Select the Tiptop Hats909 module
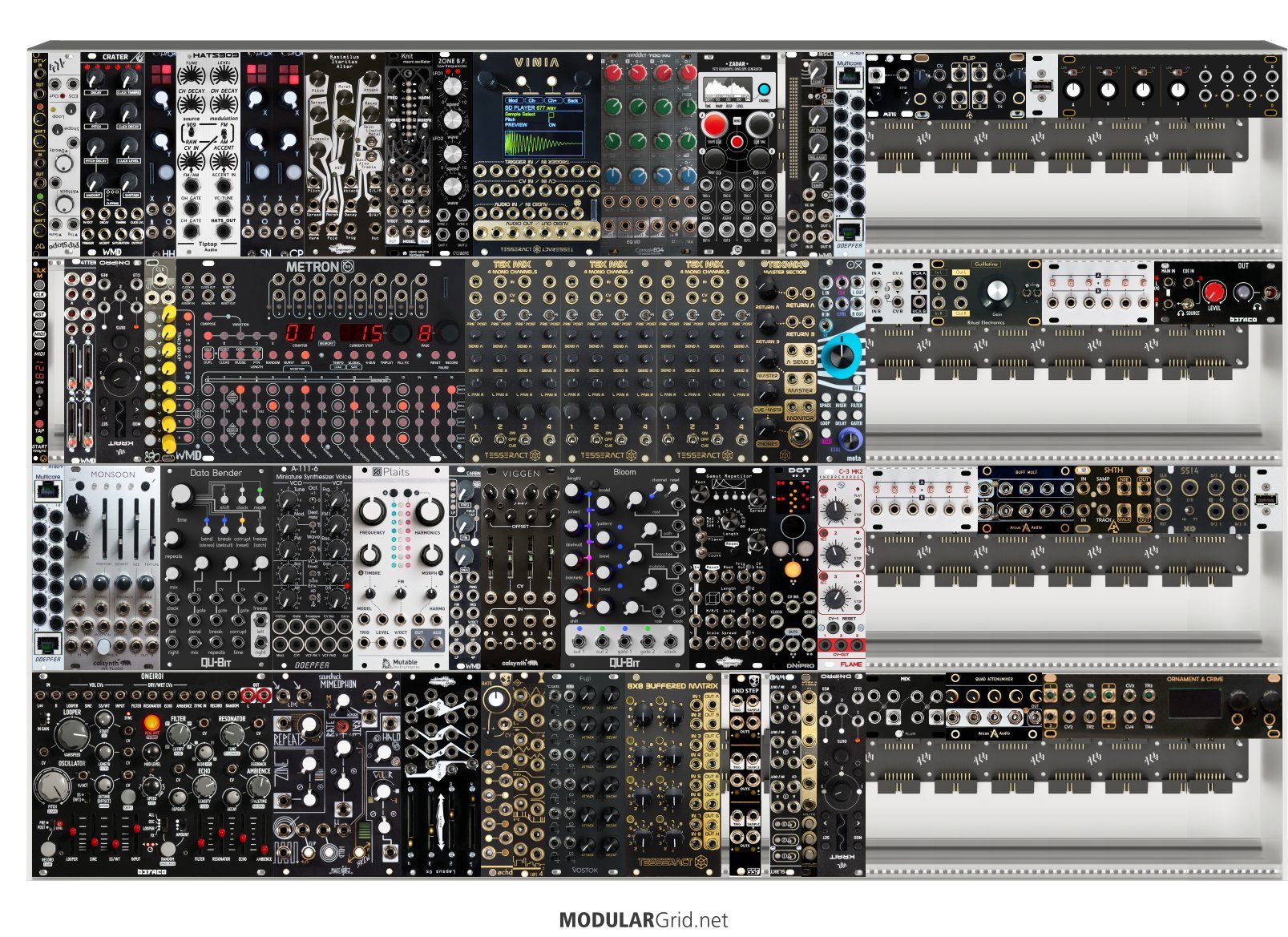This screenshot has height=937, width=1288. (208, 155)
